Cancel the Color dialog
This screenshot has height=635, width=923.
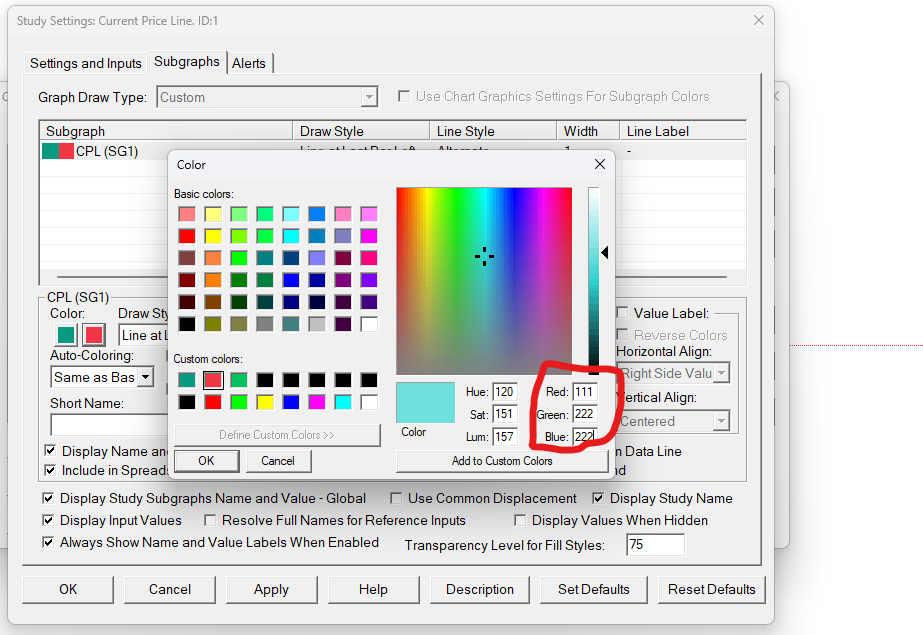[x=278, y=461]
